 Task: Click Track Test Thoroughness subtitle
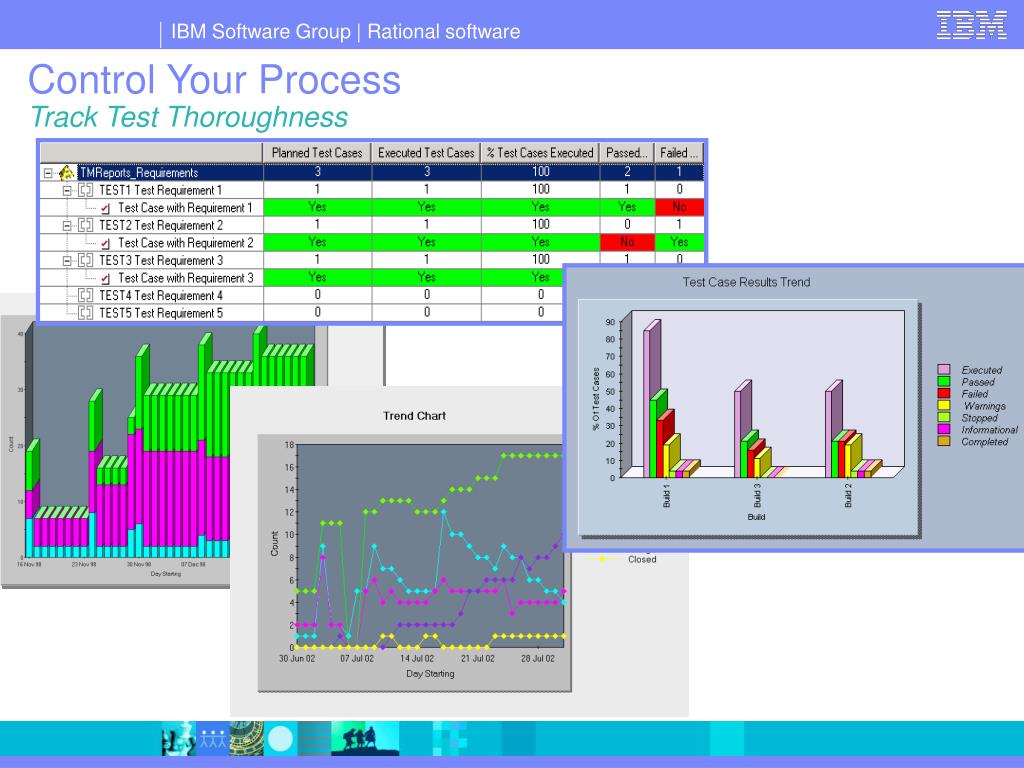(189, 118)
